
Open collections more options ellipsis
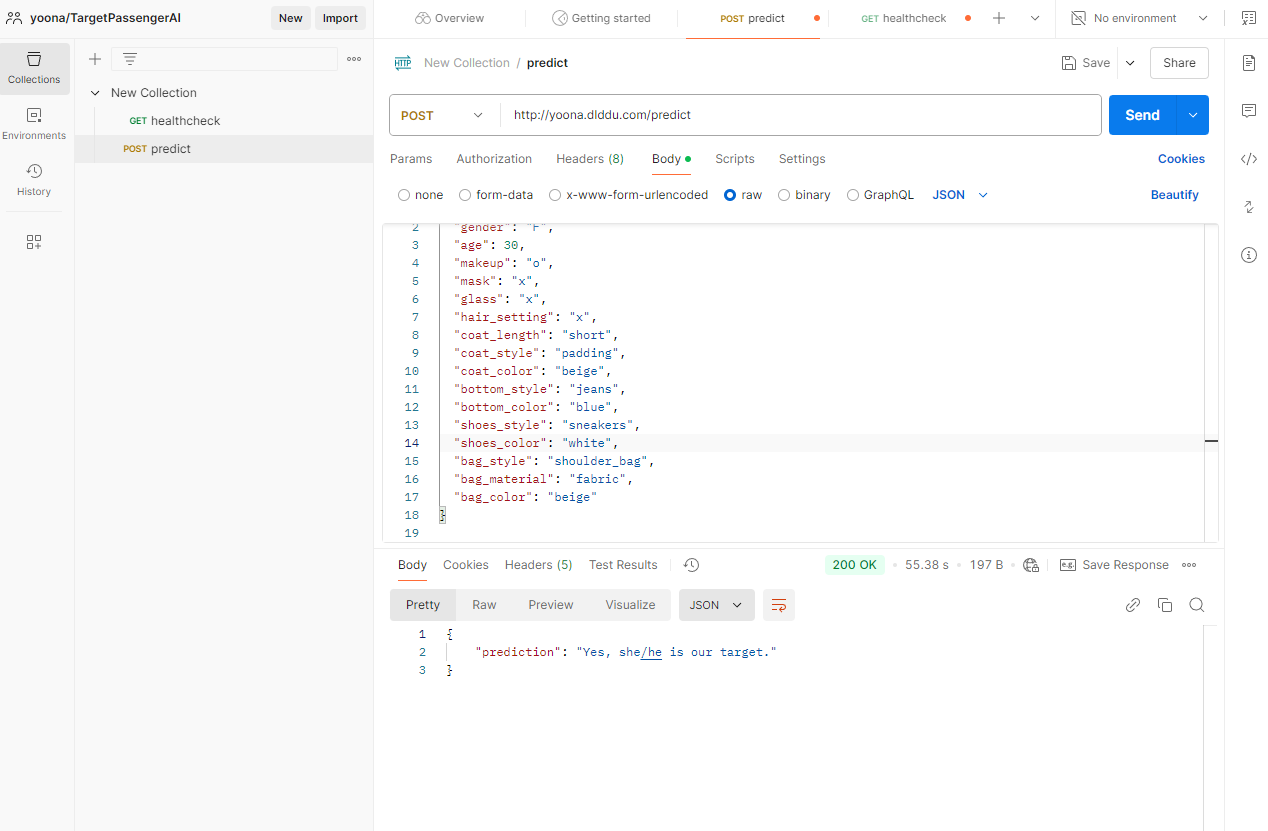click(x=354, y=59)
